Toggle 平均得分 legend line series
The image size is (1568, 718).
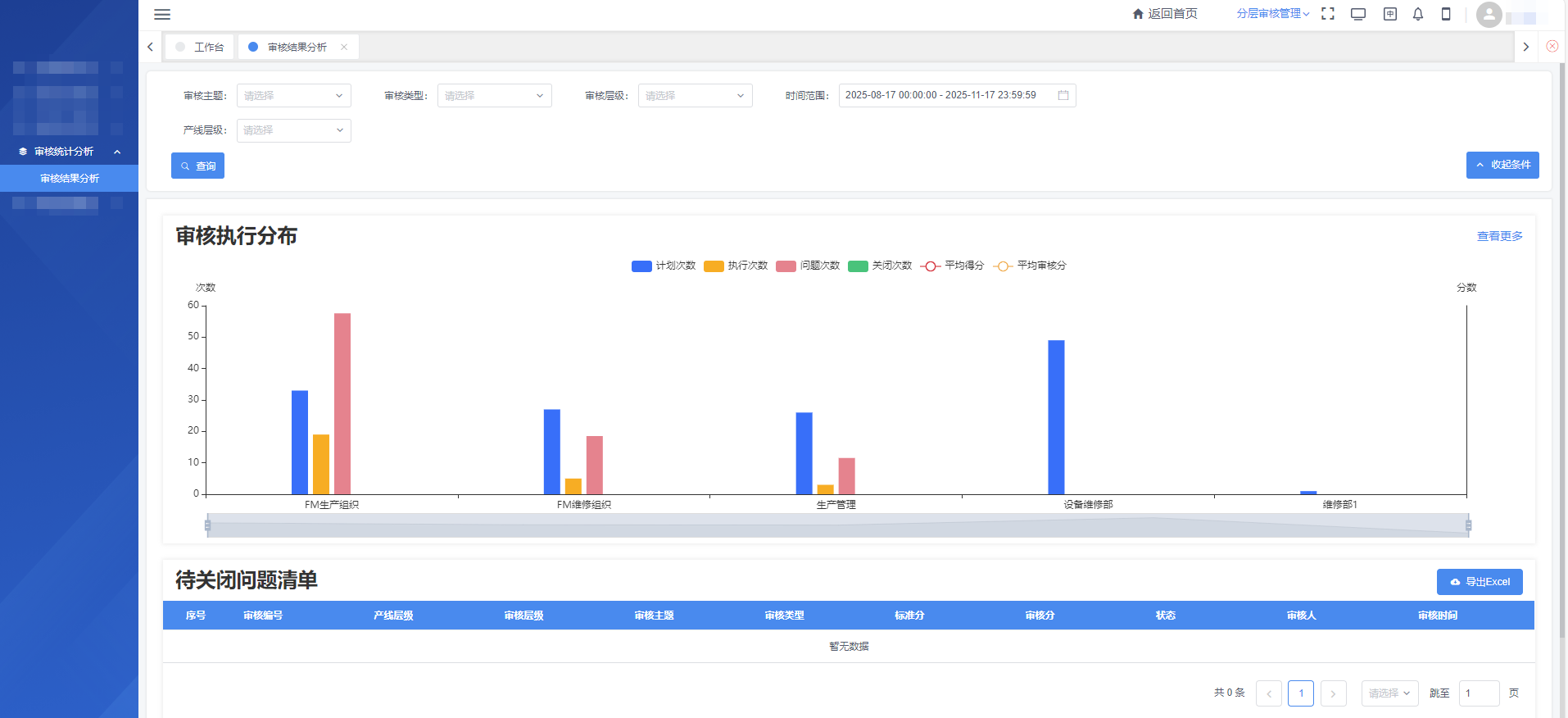point(952,266)
